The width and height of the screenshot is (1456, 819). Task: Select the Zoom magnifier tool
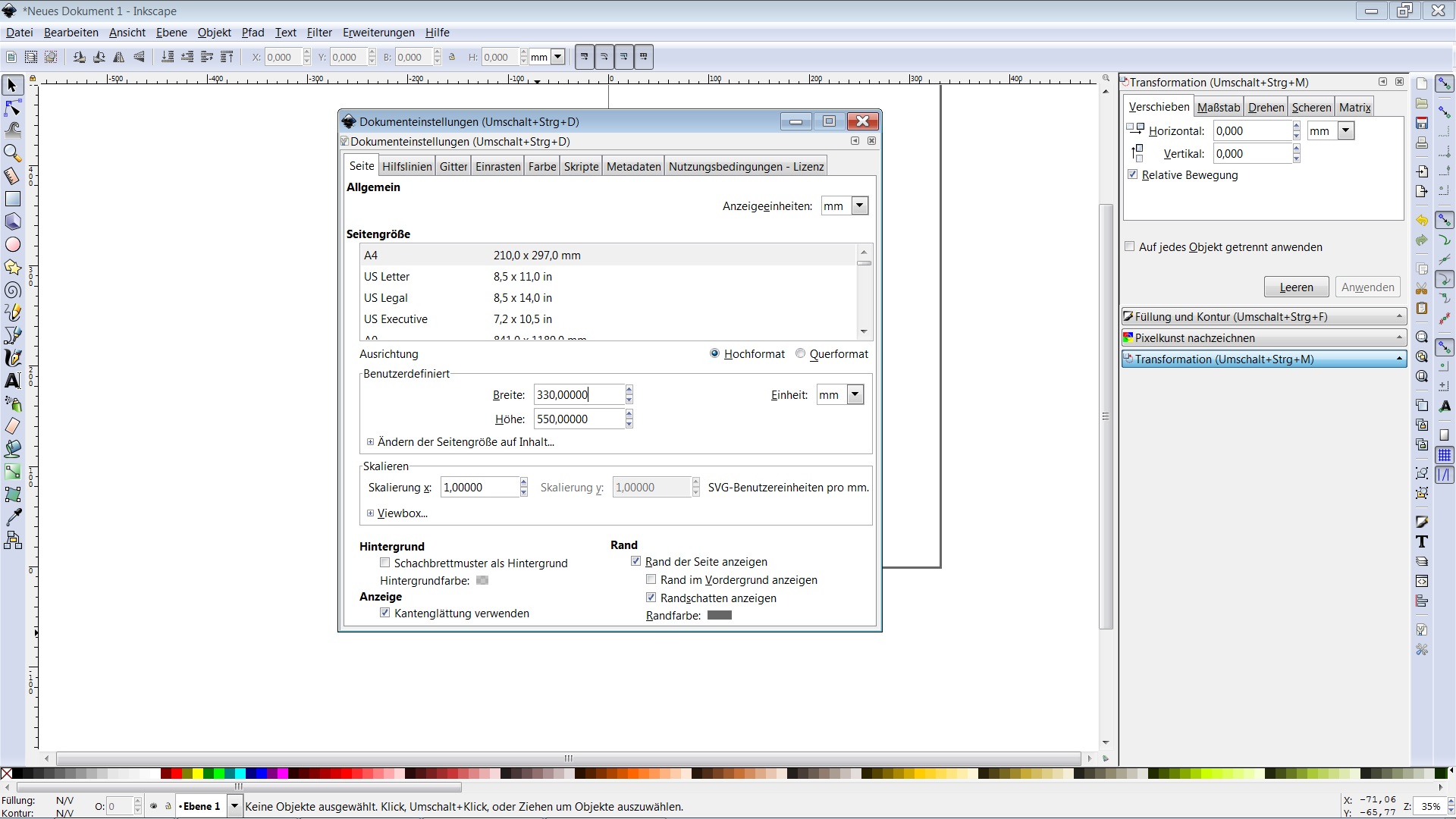(12, 153)
